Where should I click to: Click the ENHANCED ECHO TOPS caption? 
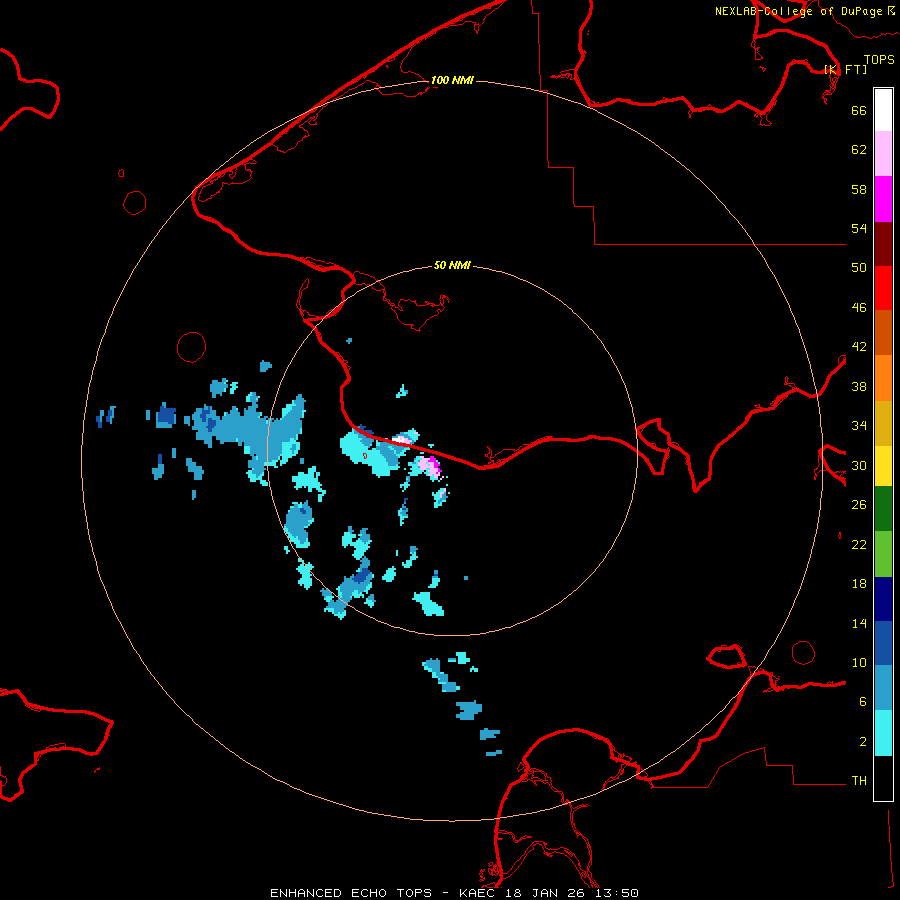351,893
